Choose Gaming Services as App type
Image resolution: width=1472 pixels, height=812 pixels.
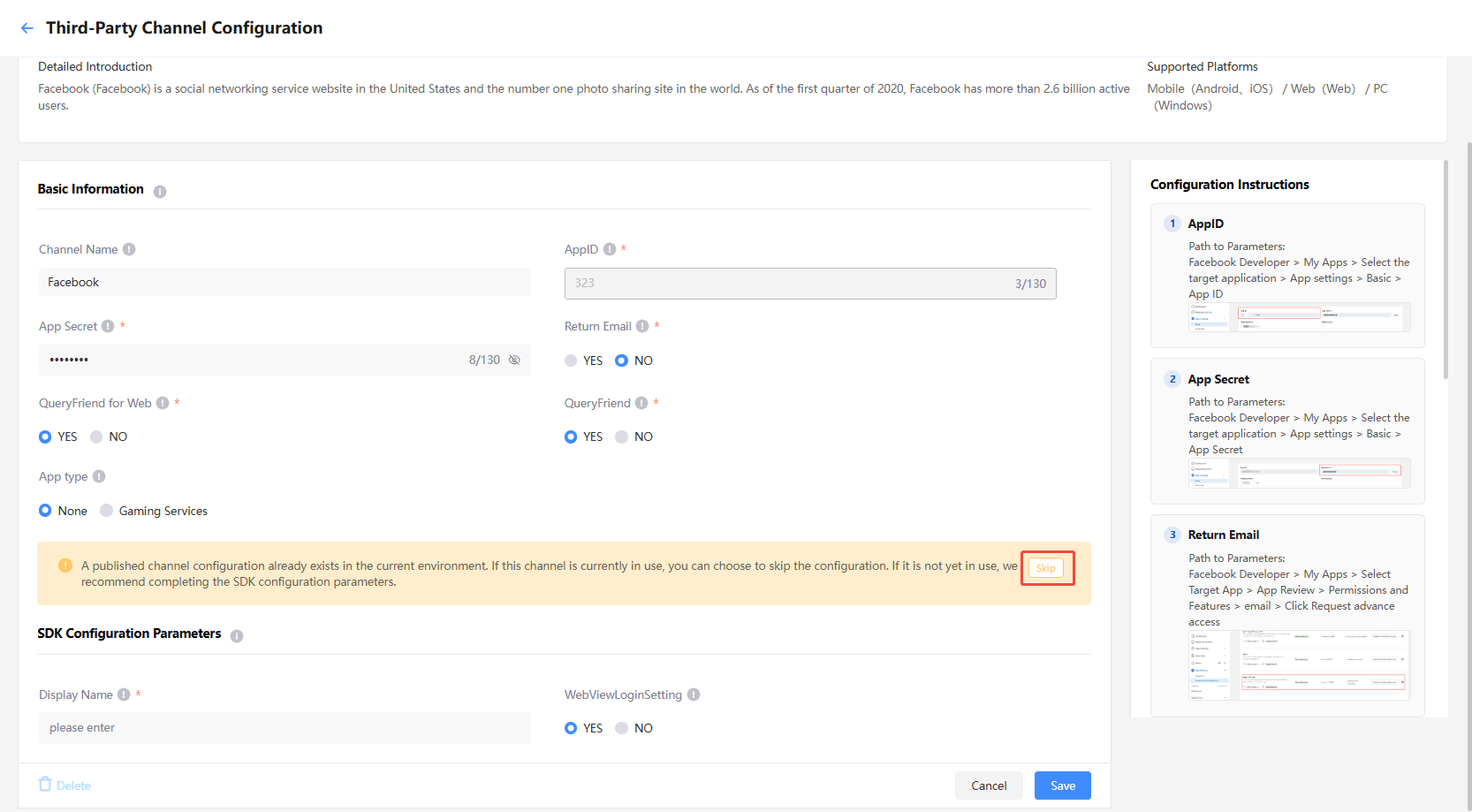click(x=107, y=511)
